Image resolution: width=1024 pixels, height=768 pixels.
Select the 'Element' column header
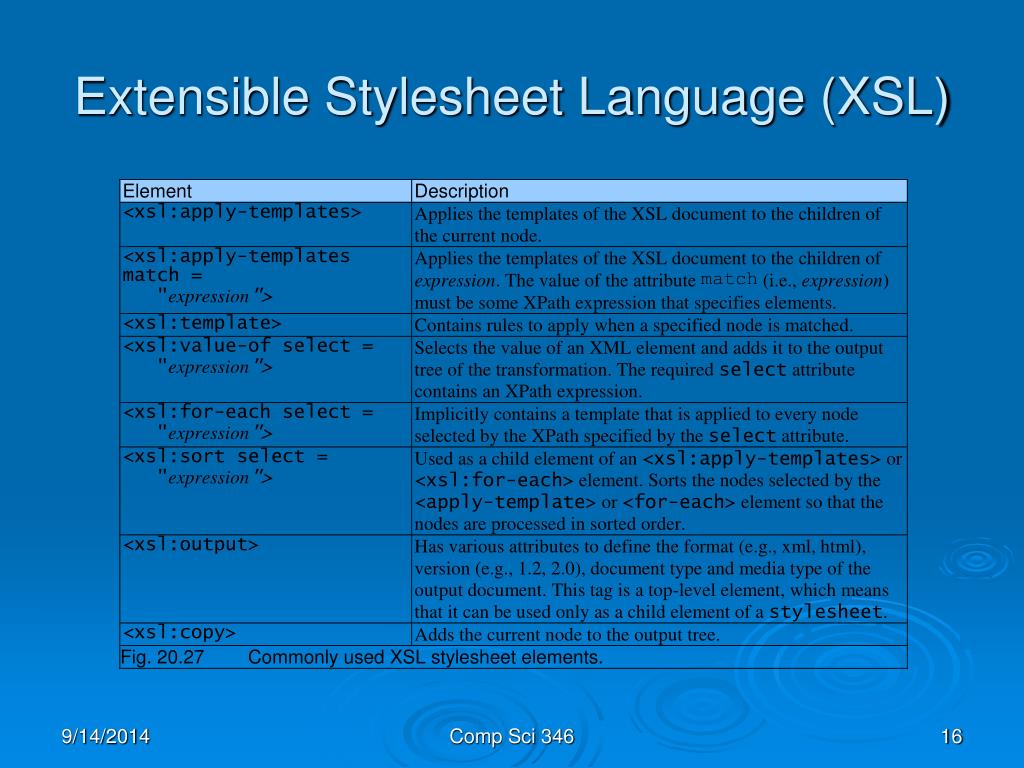(266, 191)
